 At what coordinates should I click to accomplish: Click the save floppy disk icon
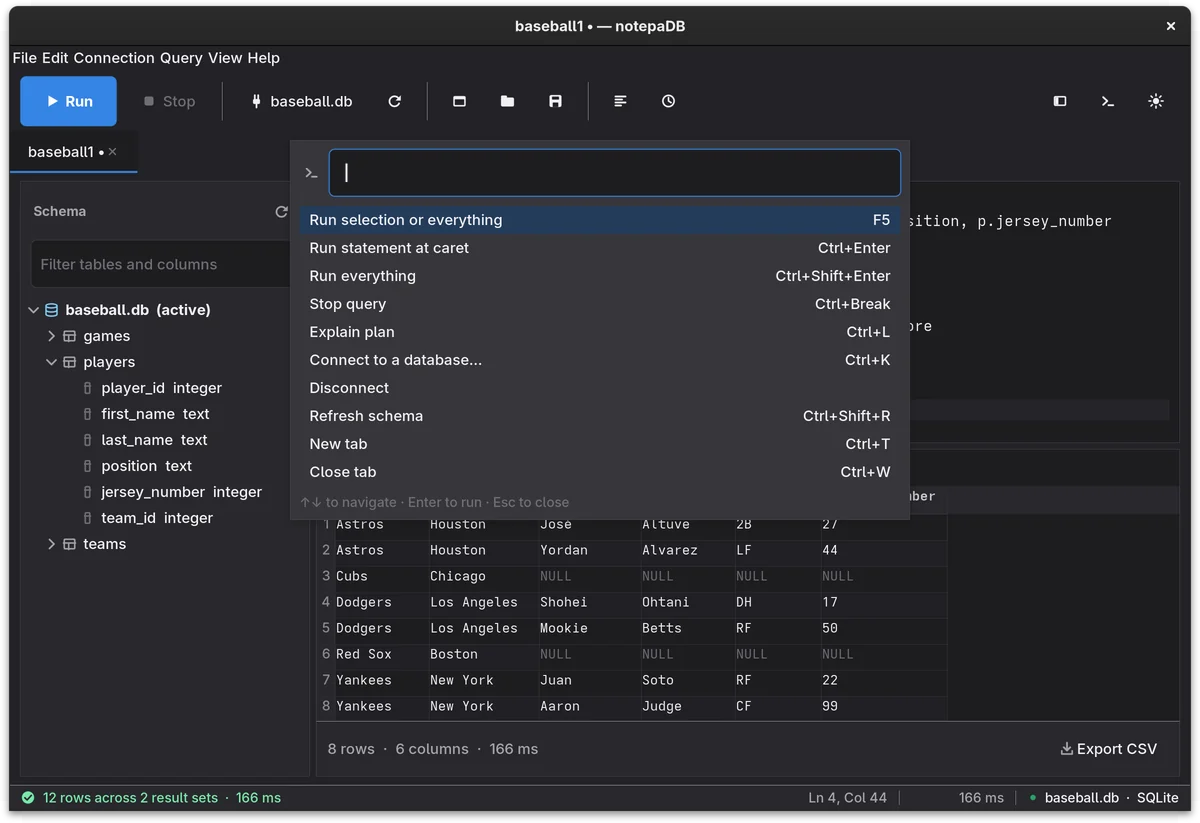pyautogui.click(x=555, y=101)
